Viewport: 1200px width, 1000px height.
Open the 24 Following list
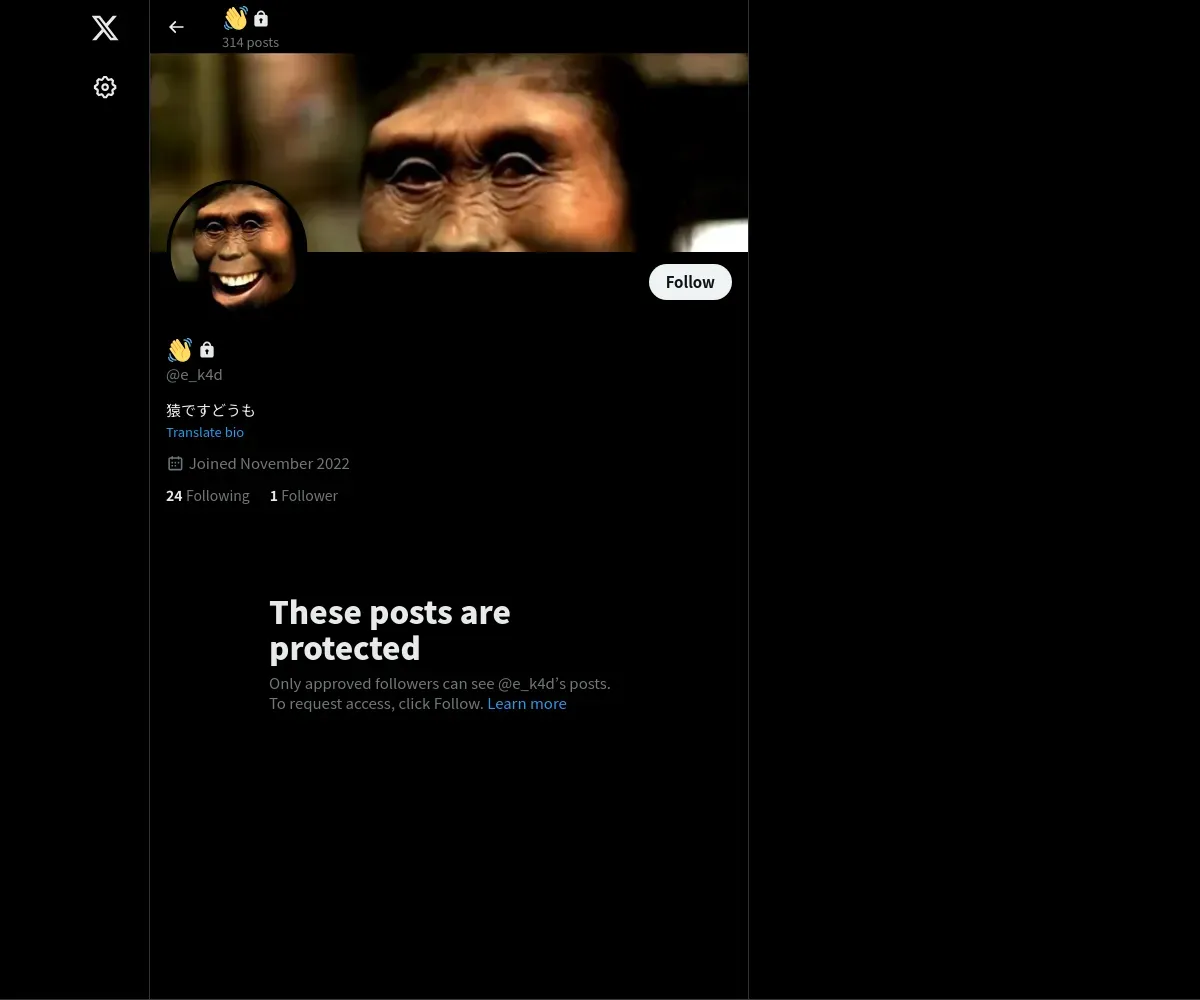[208, 495]
